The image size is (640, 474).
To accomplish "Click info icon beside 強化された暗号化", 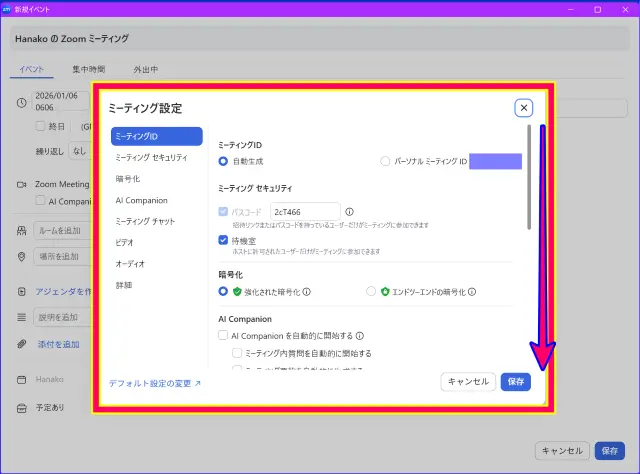I will coord(307,292).
